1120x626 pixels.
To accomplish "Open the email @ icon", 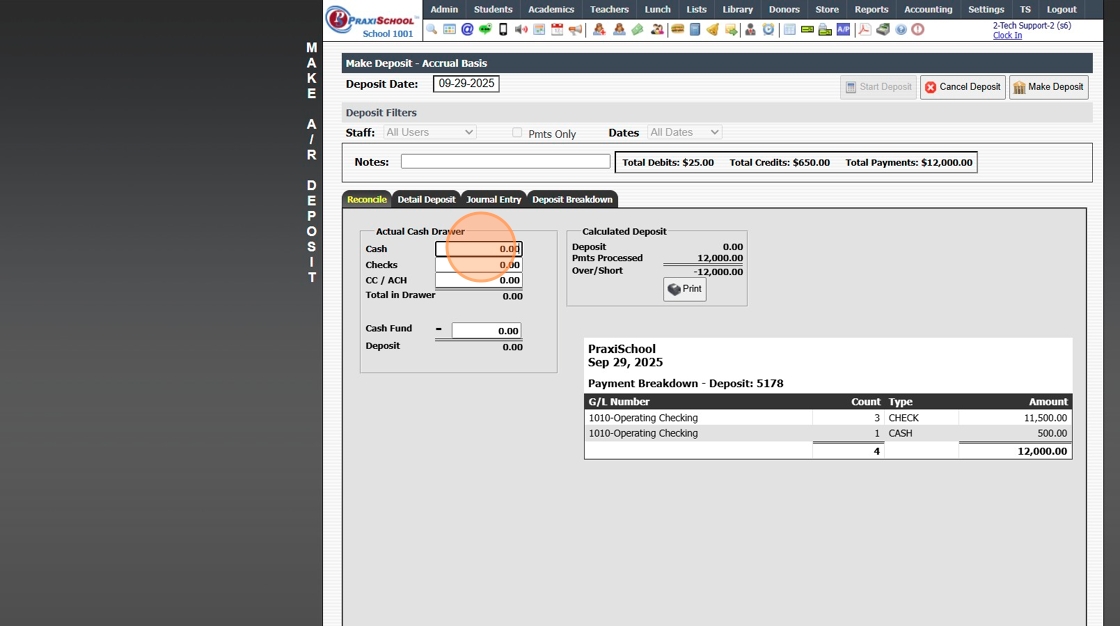I will click(x=467, y=30).
